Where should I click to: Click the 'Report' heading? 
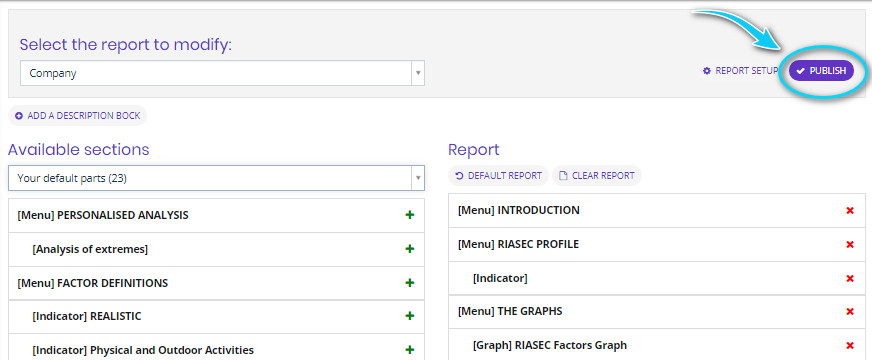point(474,150)
